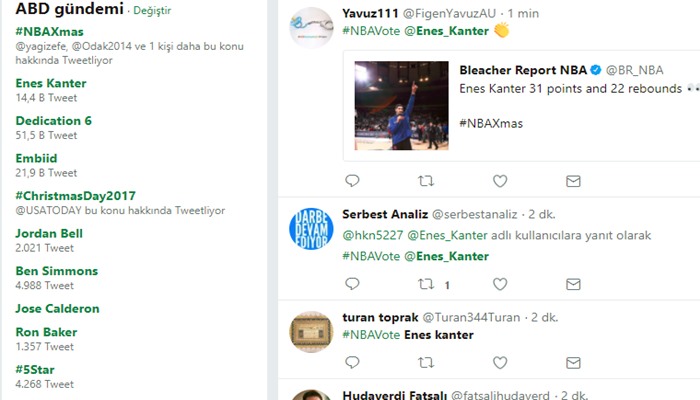The width and height of the screenshot is (700, 400).
Task: Reply to Yavuz111's tweet
Action: (x=352, y=181)
